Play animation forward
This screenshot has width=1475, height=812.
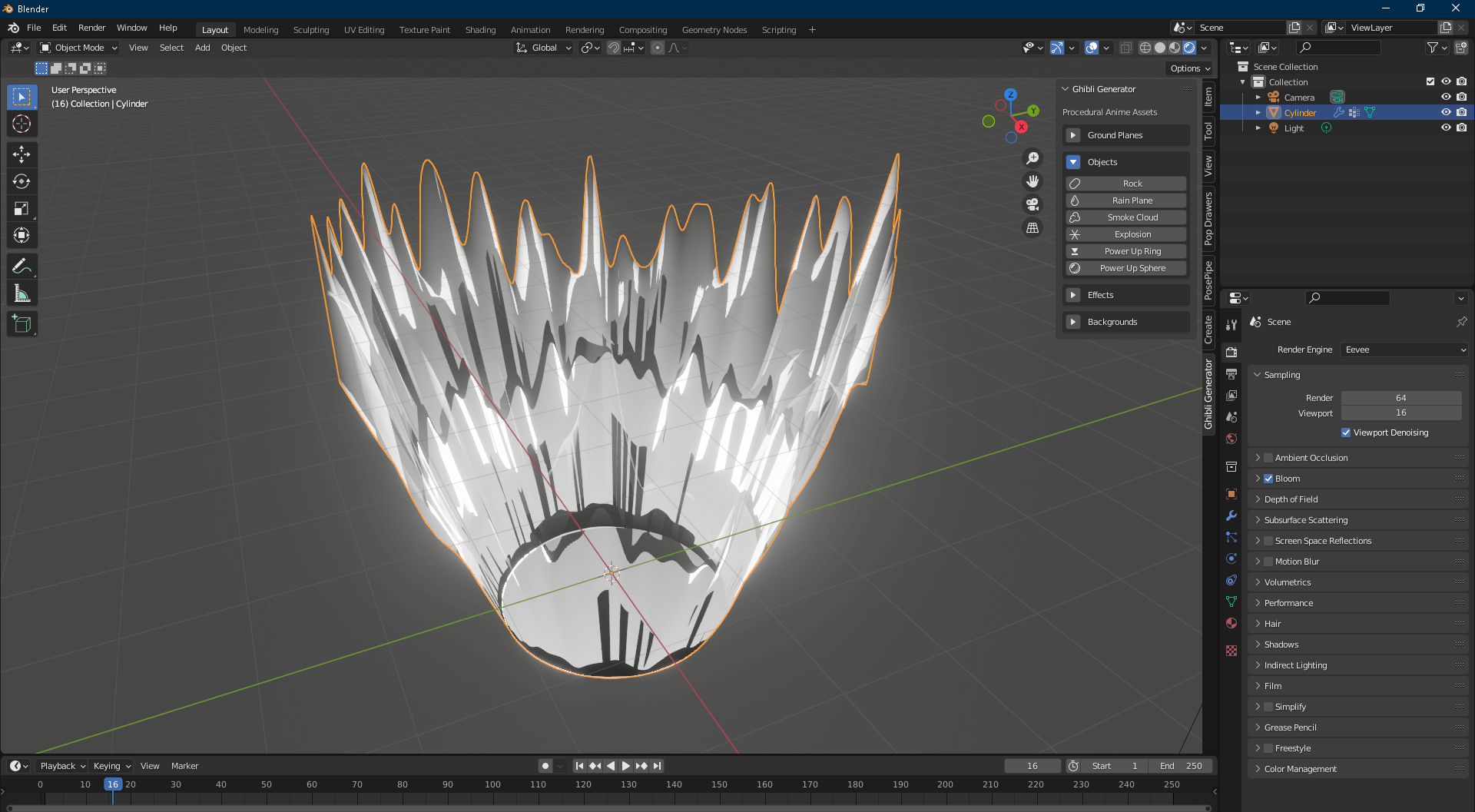coord(625,766)
